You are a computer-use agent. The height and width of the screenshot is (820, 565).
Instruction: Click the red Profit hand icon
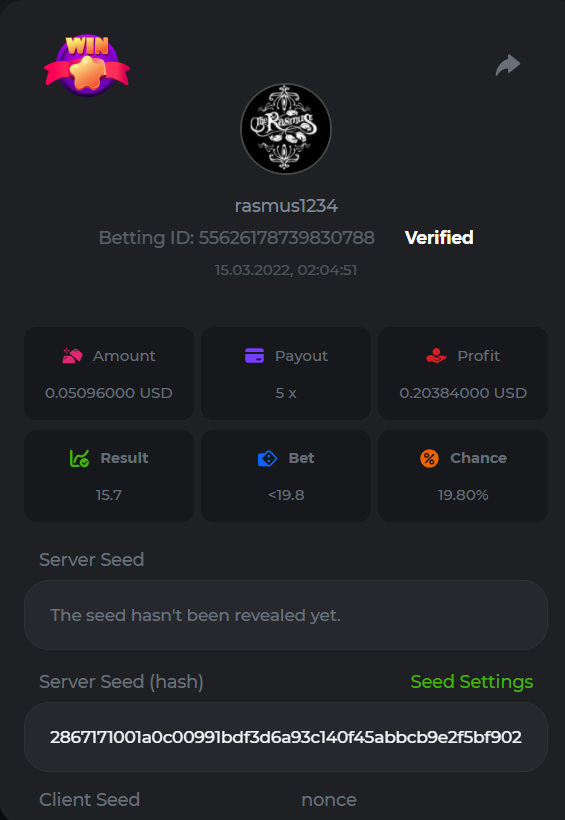[436, 356]
